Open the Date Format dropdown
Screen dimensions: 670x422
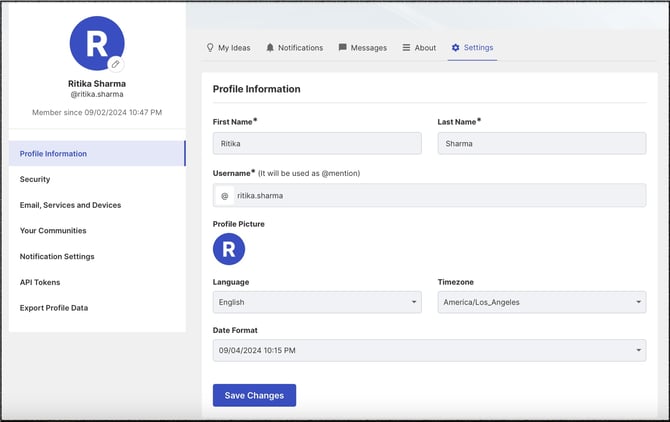429,350
